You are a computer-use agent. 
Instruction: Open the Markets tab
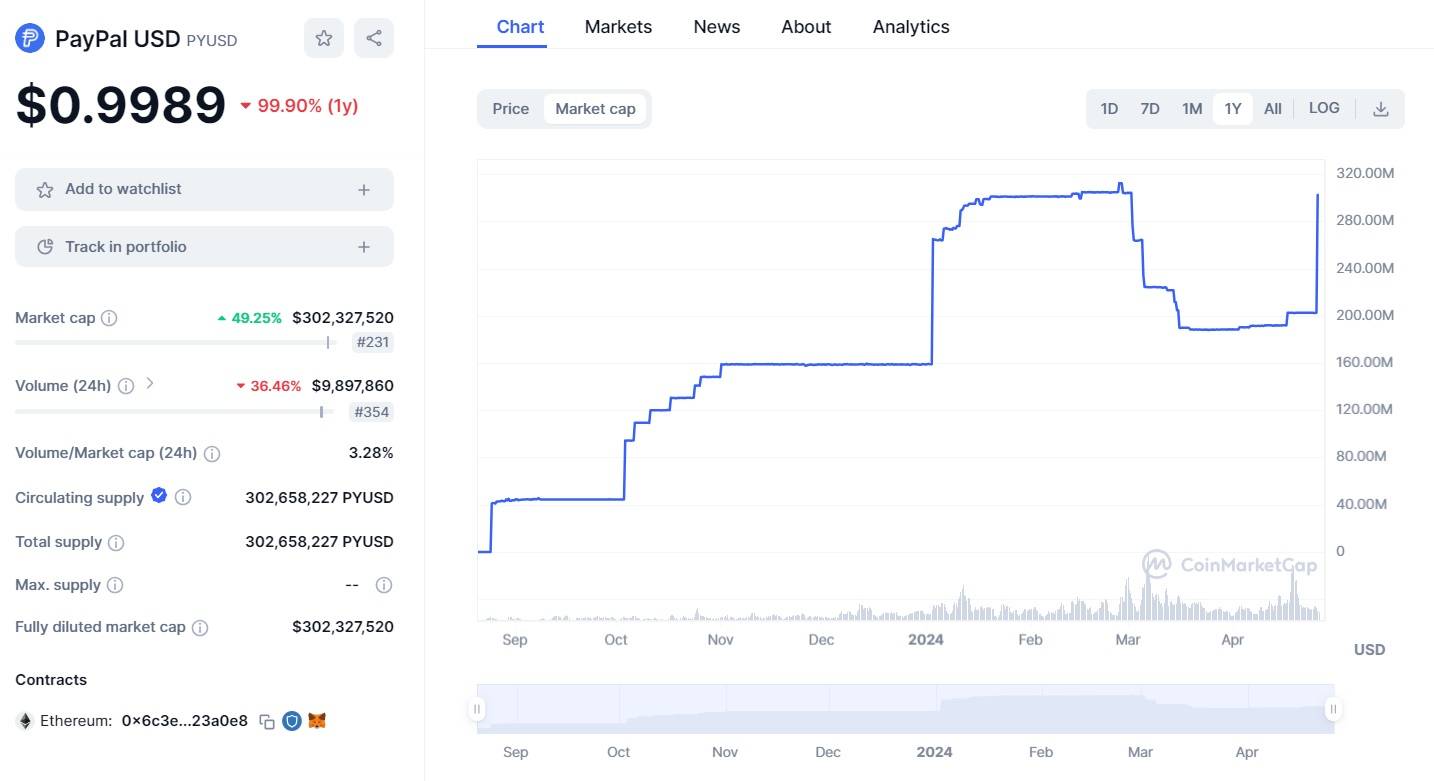(x=618, y=27)
